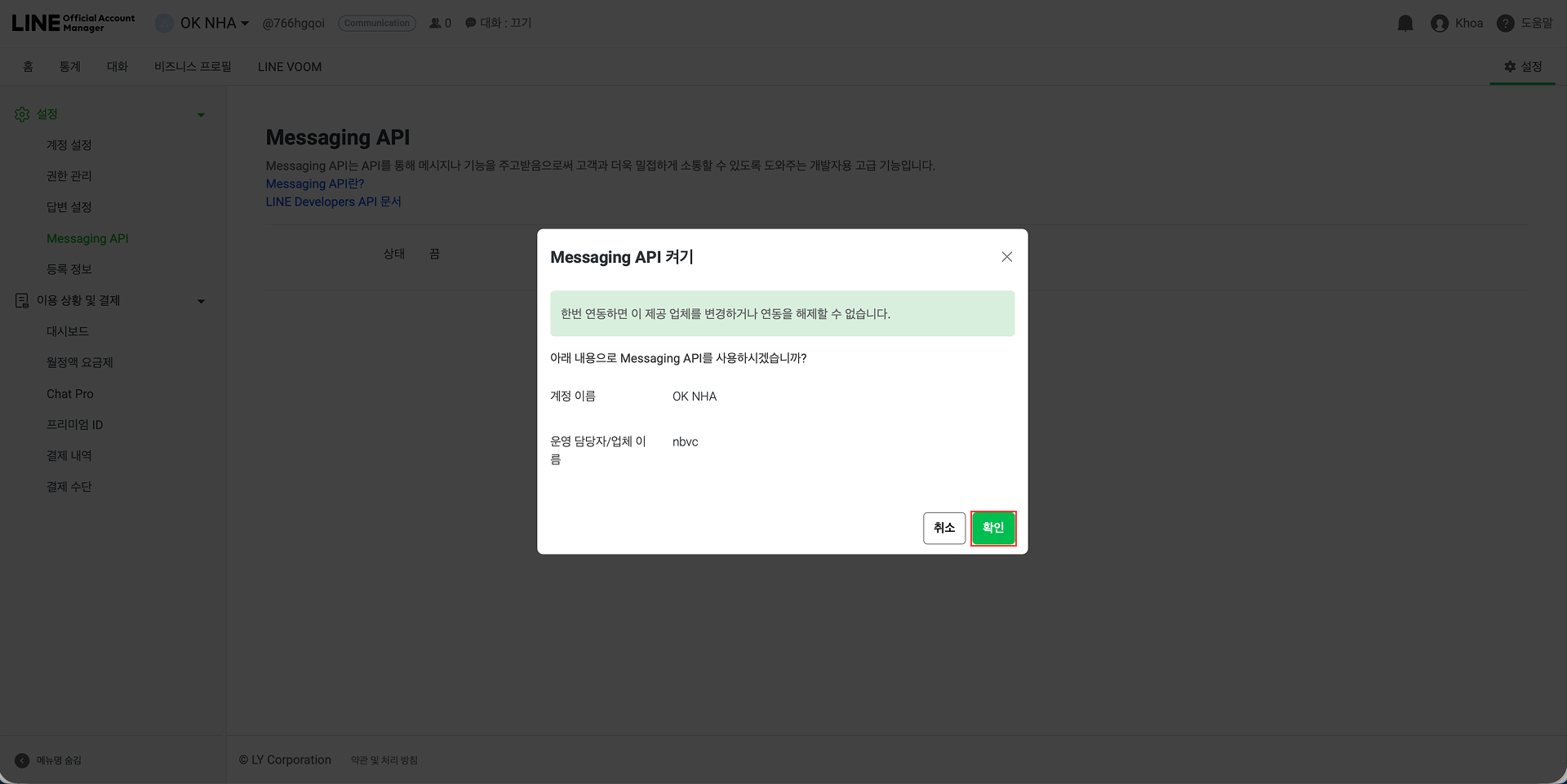Click the LINE Official Account Manager logo
Screen dimensions: 1567x784
click(72, 21)
